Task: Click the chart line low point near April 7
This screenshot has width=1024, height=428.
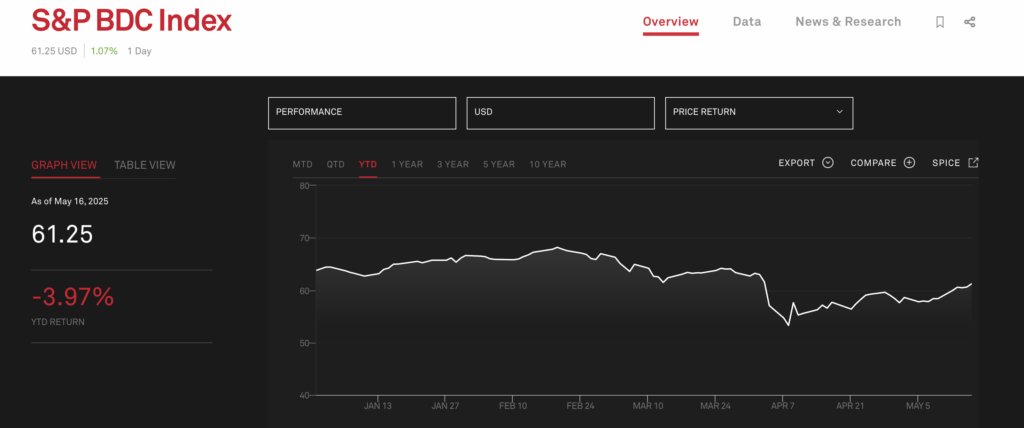Action: pos(789,325)
